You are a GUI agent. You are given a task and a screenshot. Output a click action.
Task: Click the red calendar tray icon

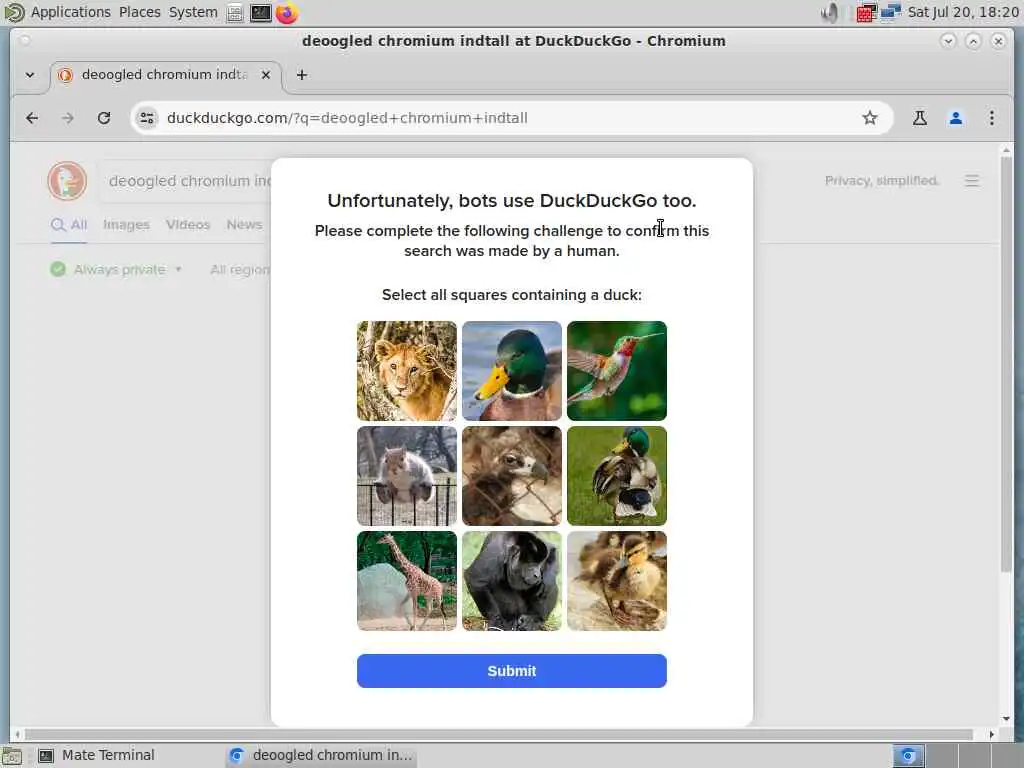[866, 12]
